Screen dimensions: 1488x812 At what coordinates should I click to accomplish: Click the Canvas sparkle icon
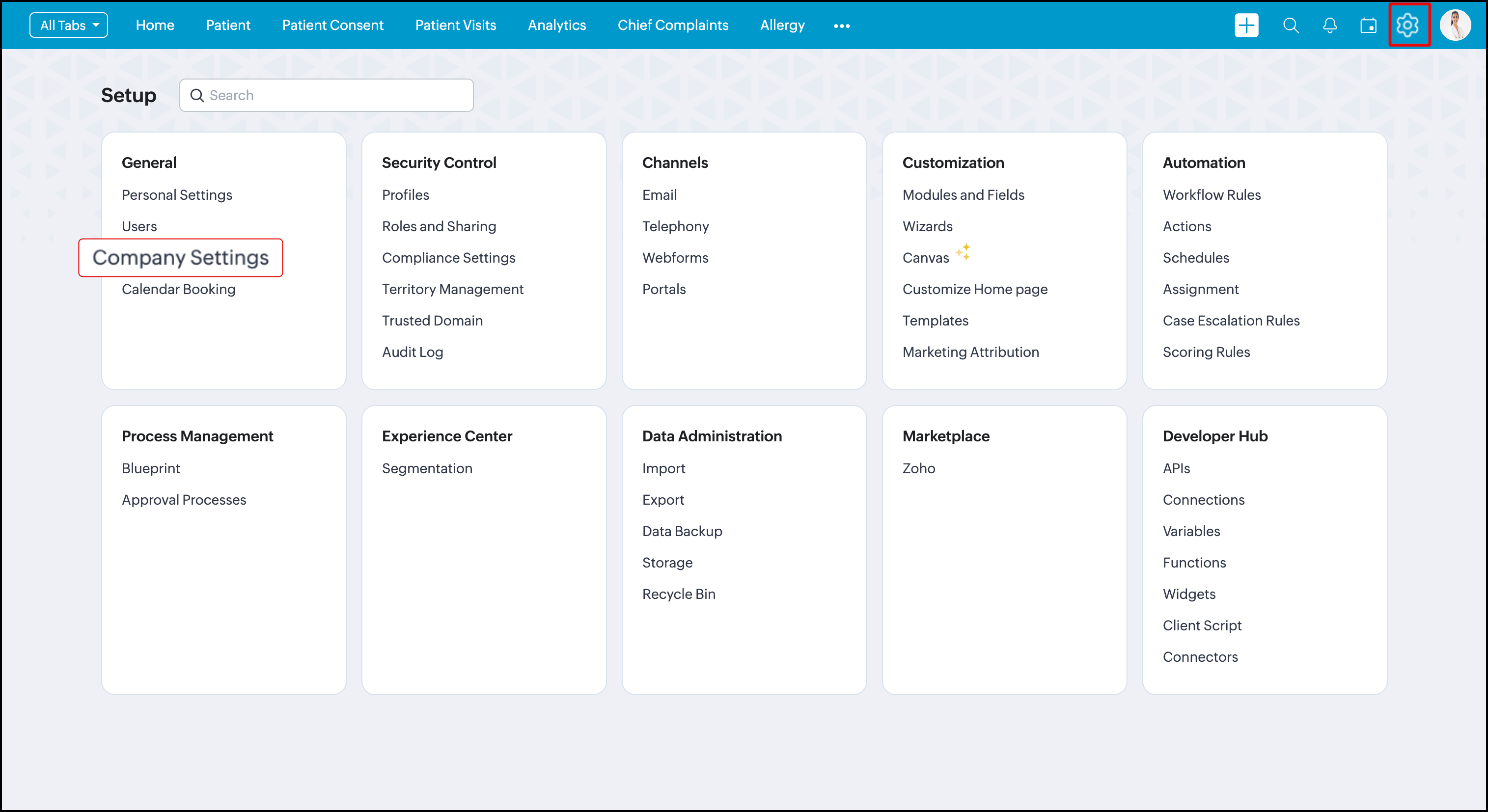coord(963,252)
